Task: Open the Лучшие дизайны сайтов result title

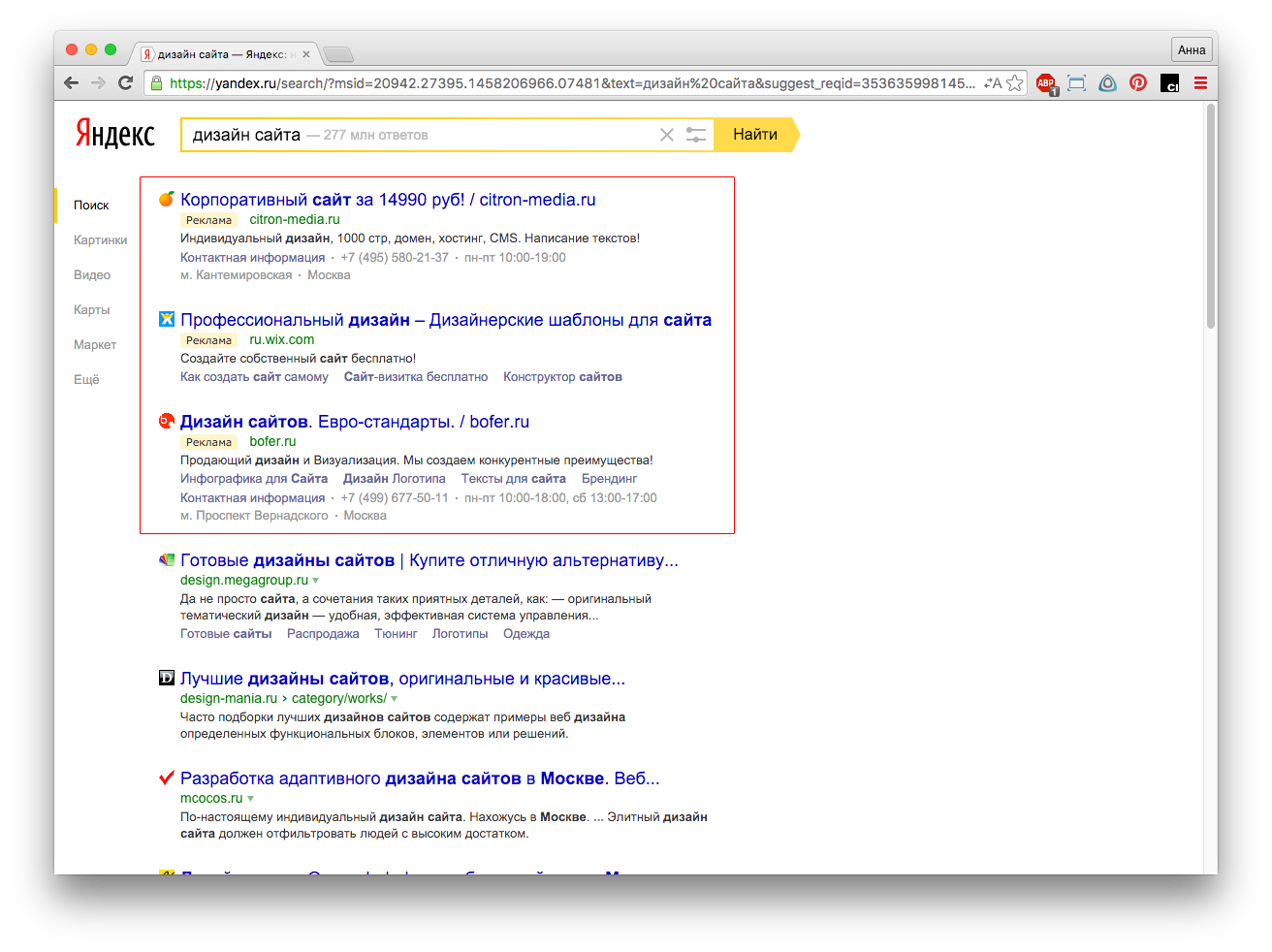Action: (x=402, y=679)
